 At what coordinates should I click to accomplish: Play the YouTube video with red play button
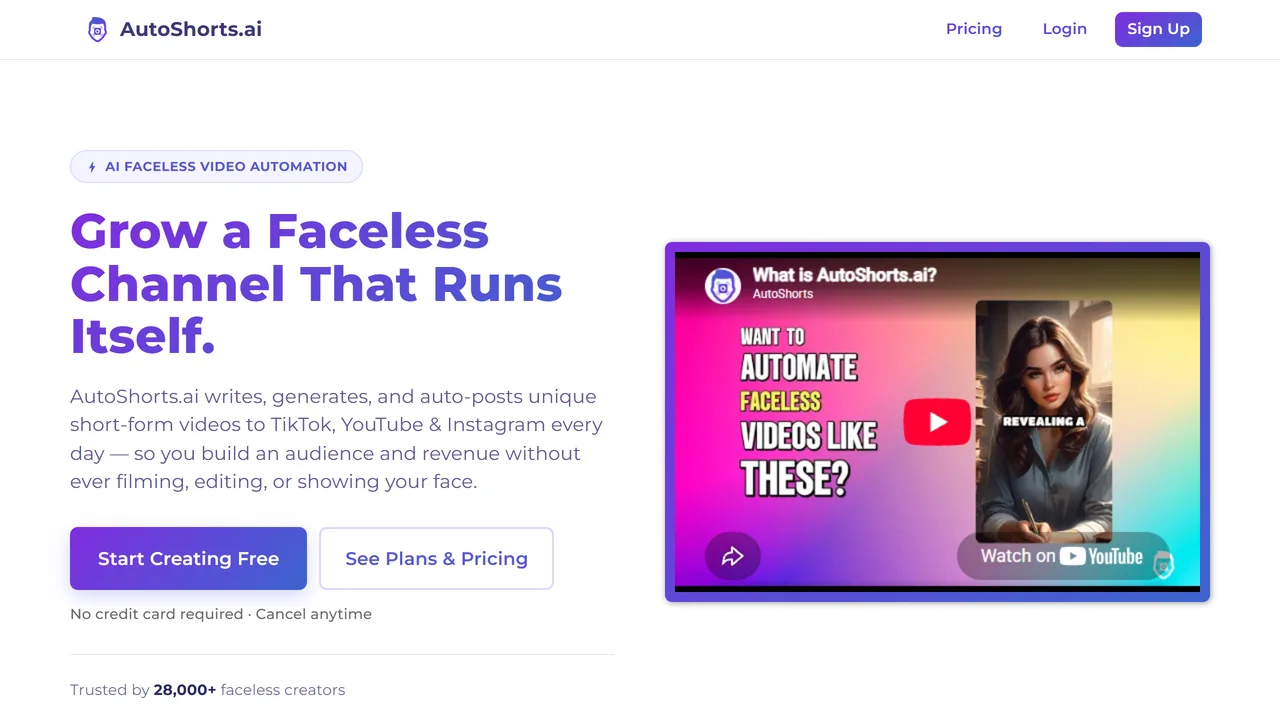tap(937, 422)
